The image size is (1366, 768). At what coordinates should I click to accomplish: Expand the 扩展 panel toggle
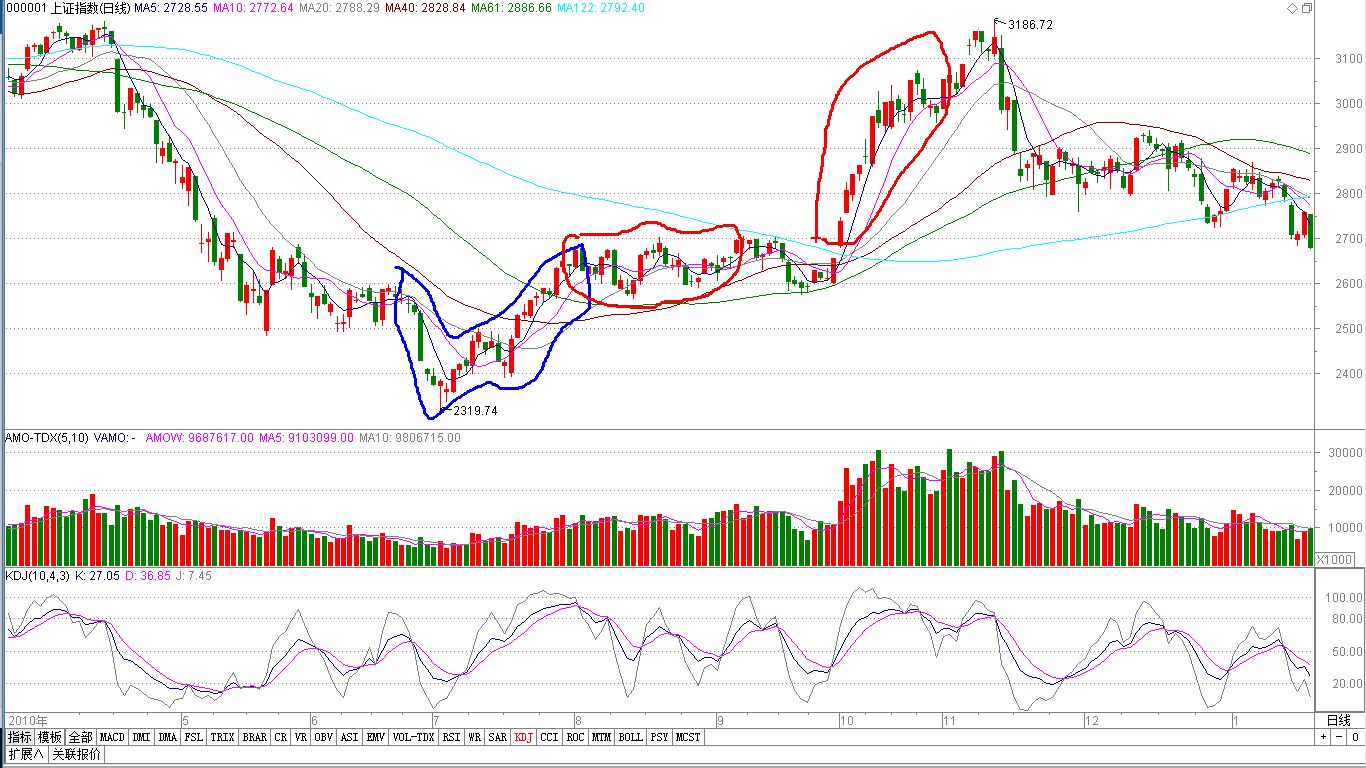point(26,754)
